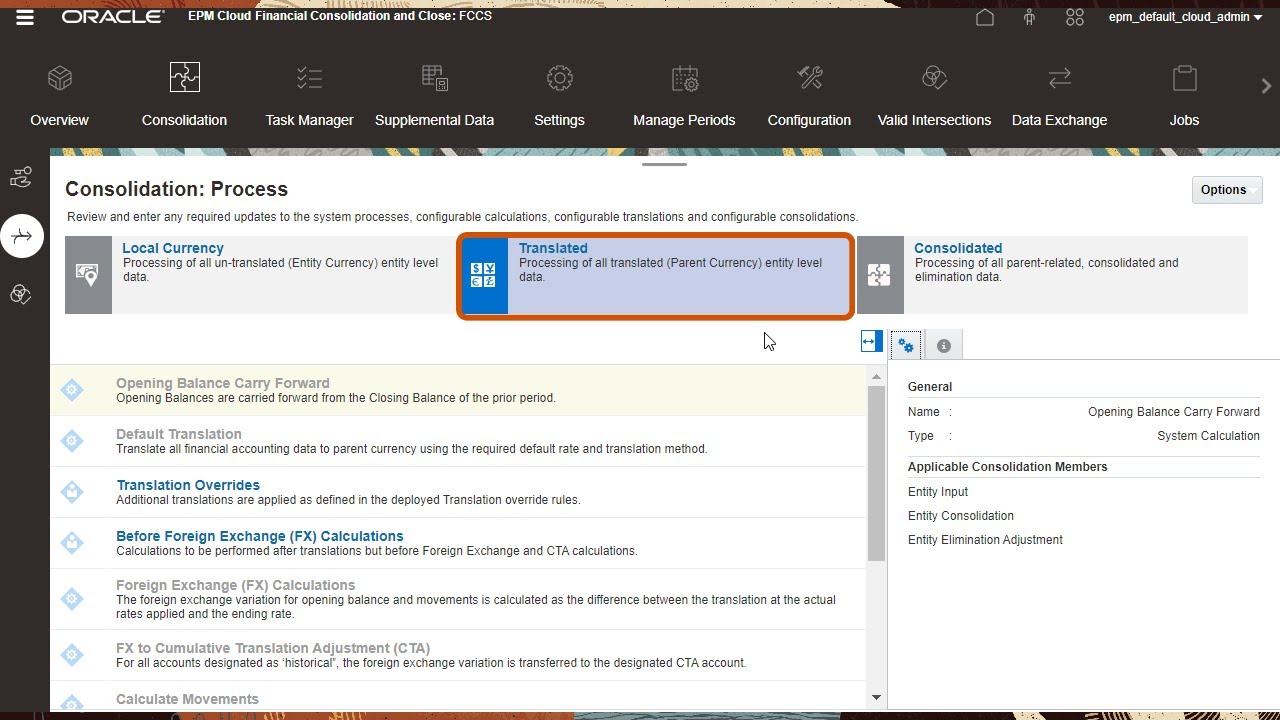Select the Default Translation rule
This screenshot has width=1280, height=720.
tap(458, 441)
